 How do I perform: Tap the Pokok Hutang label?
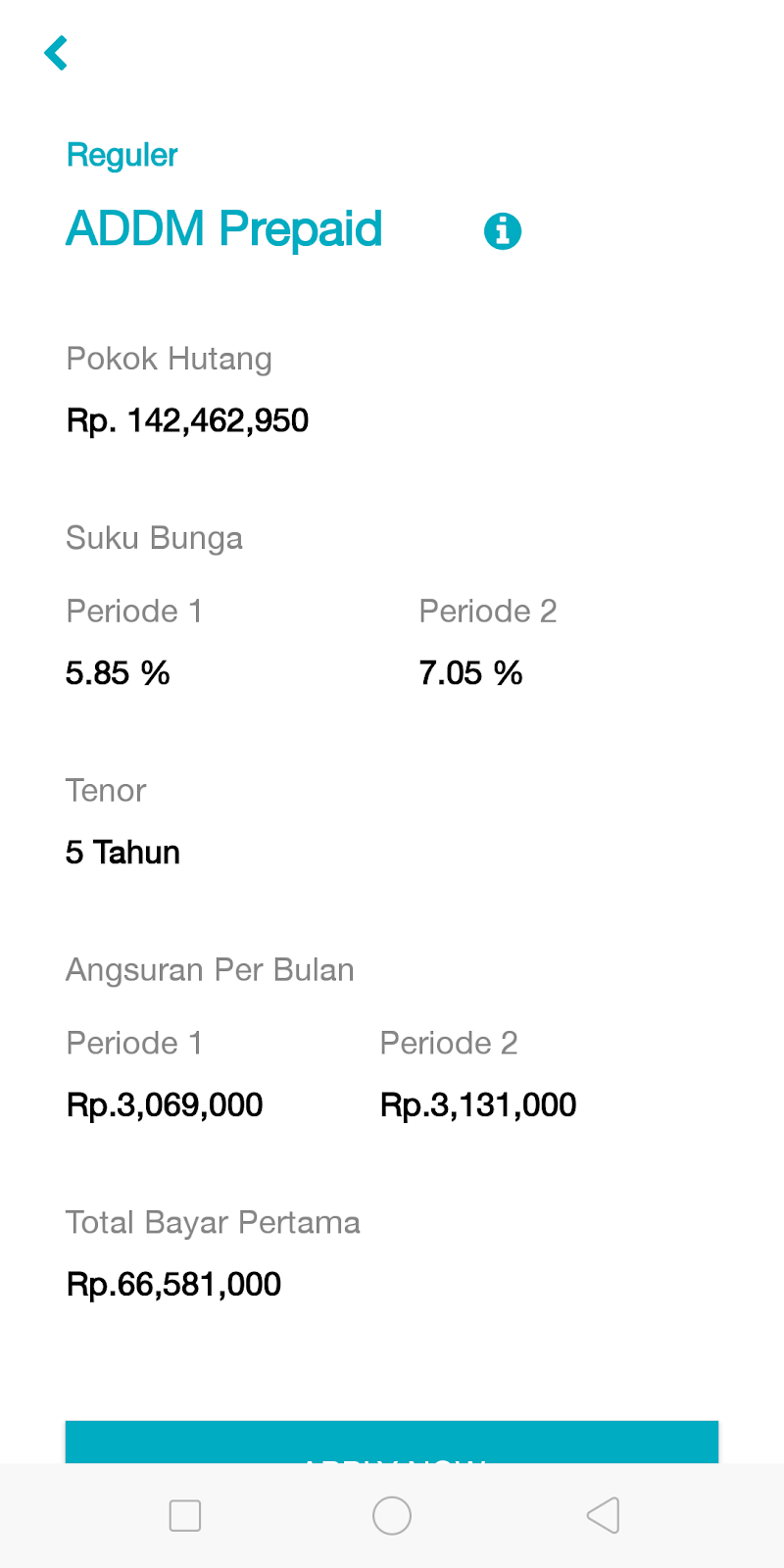coord(169,359)
